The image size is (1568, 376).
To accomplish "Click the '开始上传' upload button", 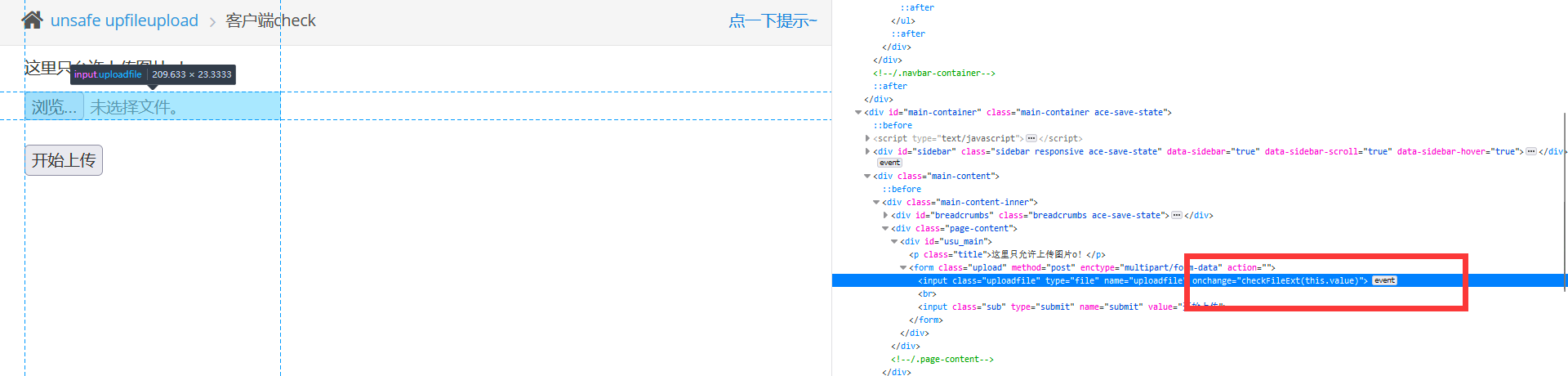I will (x=64, y=160).
